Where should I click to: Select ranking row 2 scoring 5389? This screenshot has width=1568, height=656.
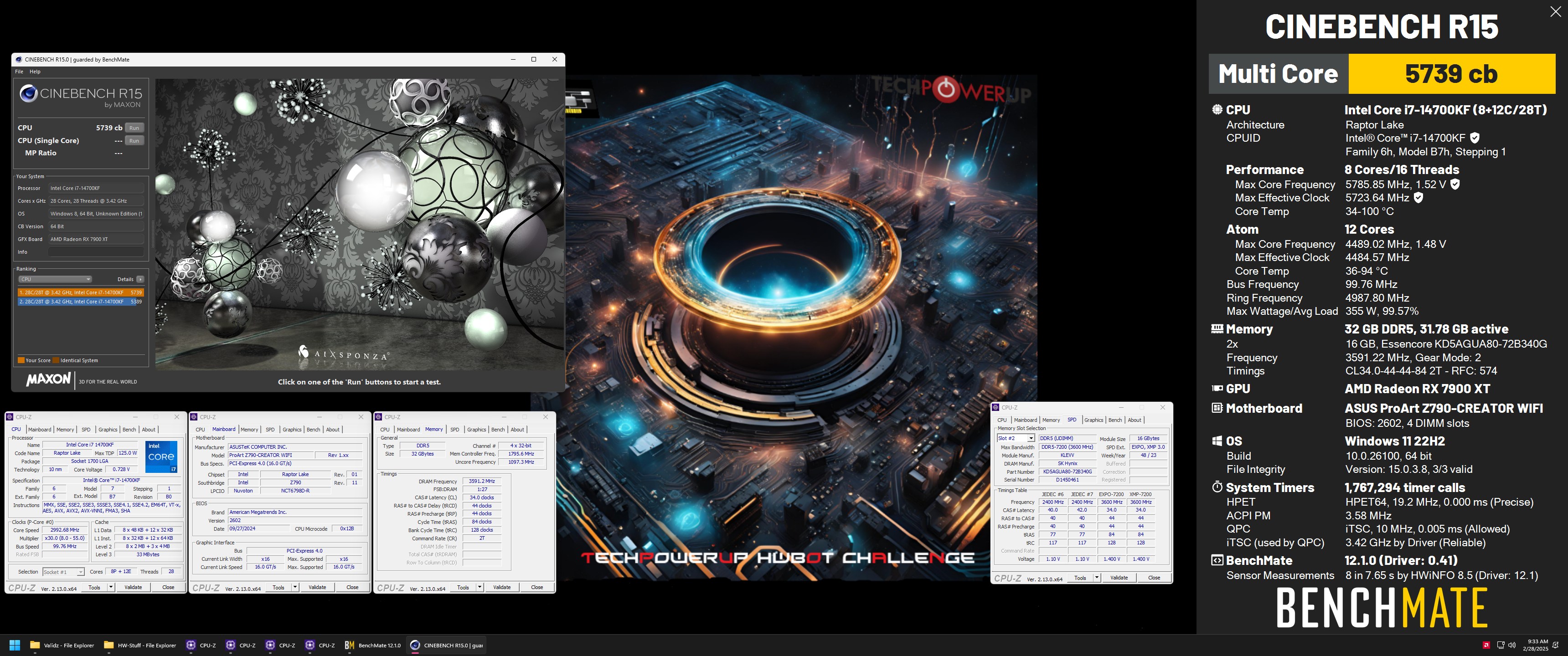[x=80, y=302]
